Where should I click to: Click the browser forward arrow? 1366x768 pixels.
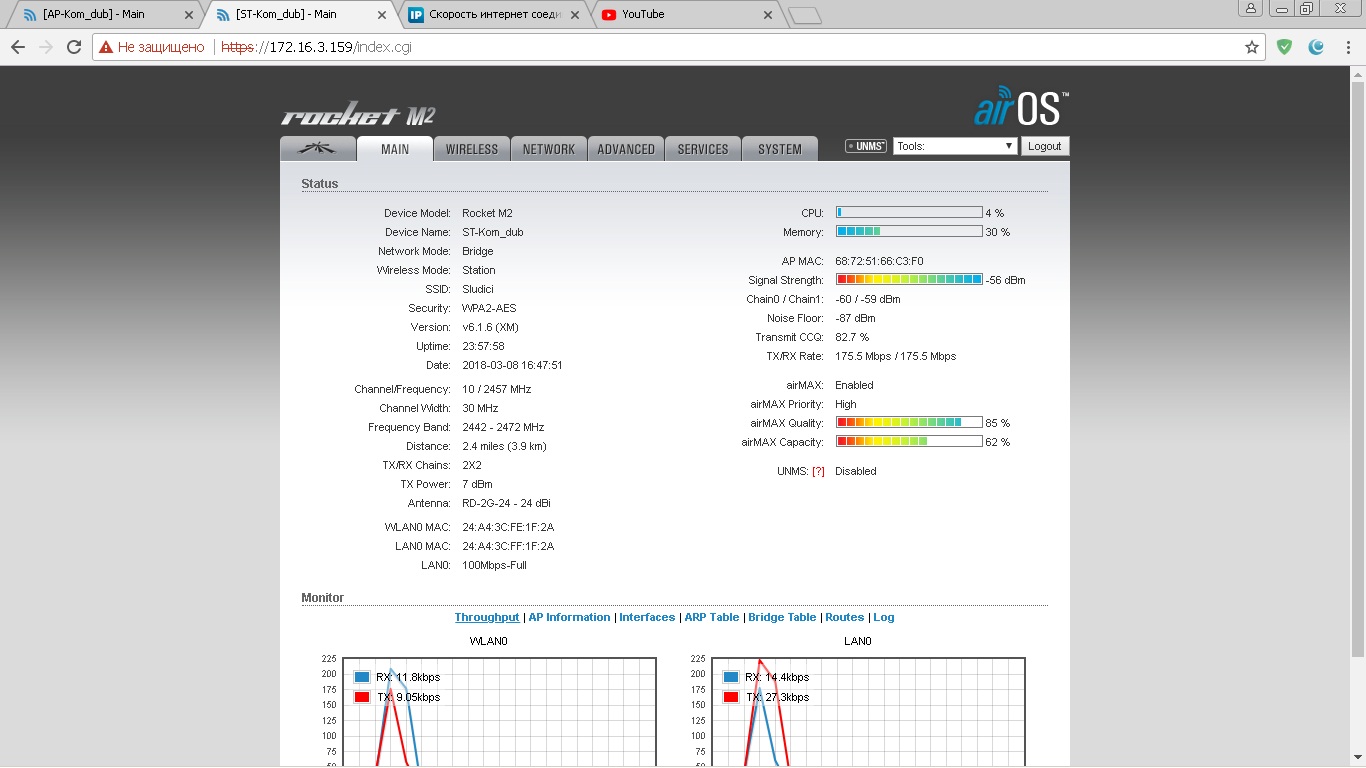pyautogui.click(x=46, y=47)
